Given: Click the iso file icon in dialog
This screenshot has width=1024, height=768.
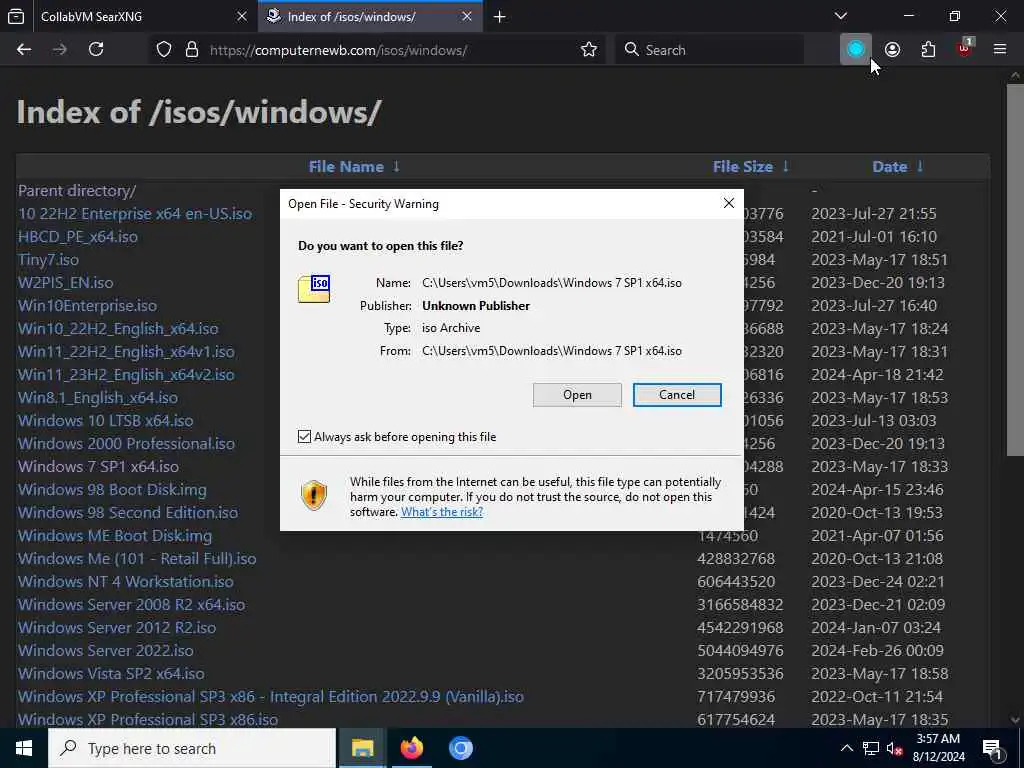Looking at the screenshot, I should [x=314, y=289].
